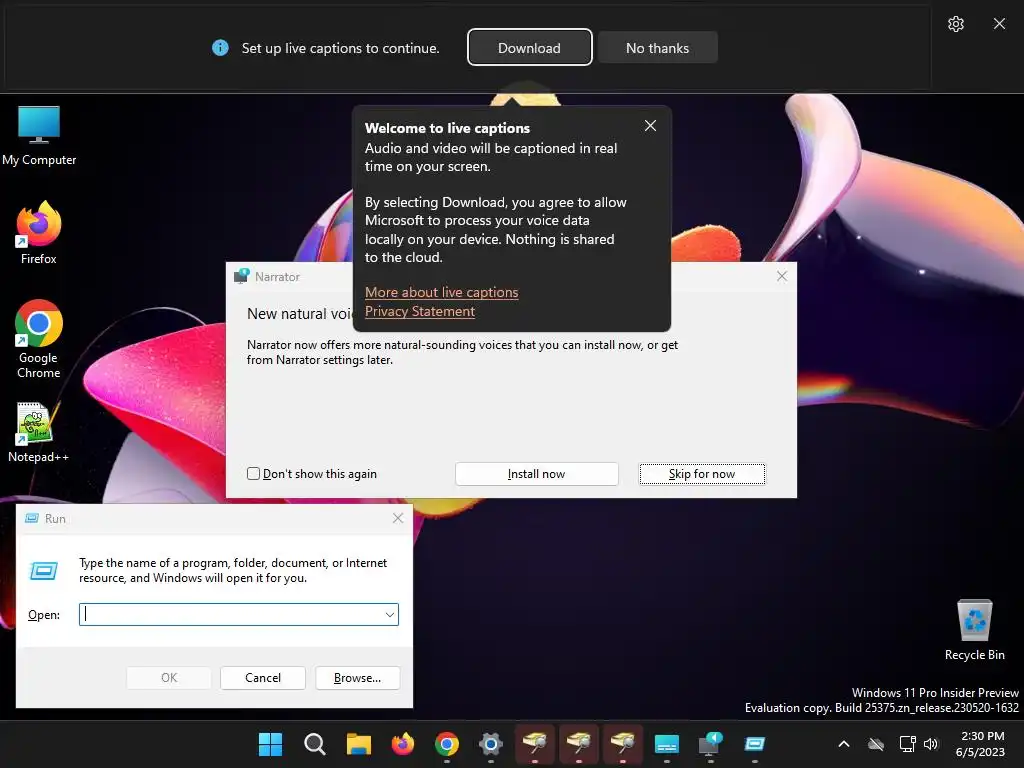Viewport: 1024px width, 768px height.
Task: Decline live captions with No thanks
Action: coord(657,48)
